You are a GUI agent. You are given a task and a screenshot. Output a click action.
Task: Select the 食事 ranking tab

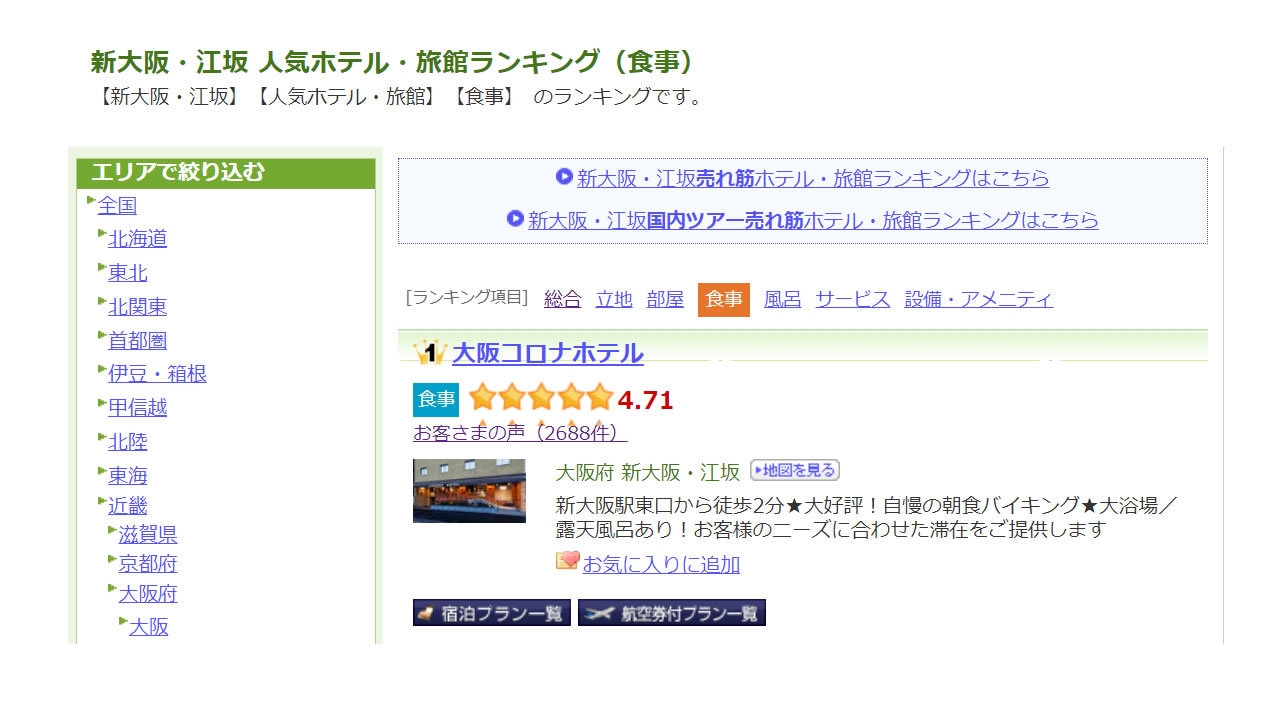[724, 299]
